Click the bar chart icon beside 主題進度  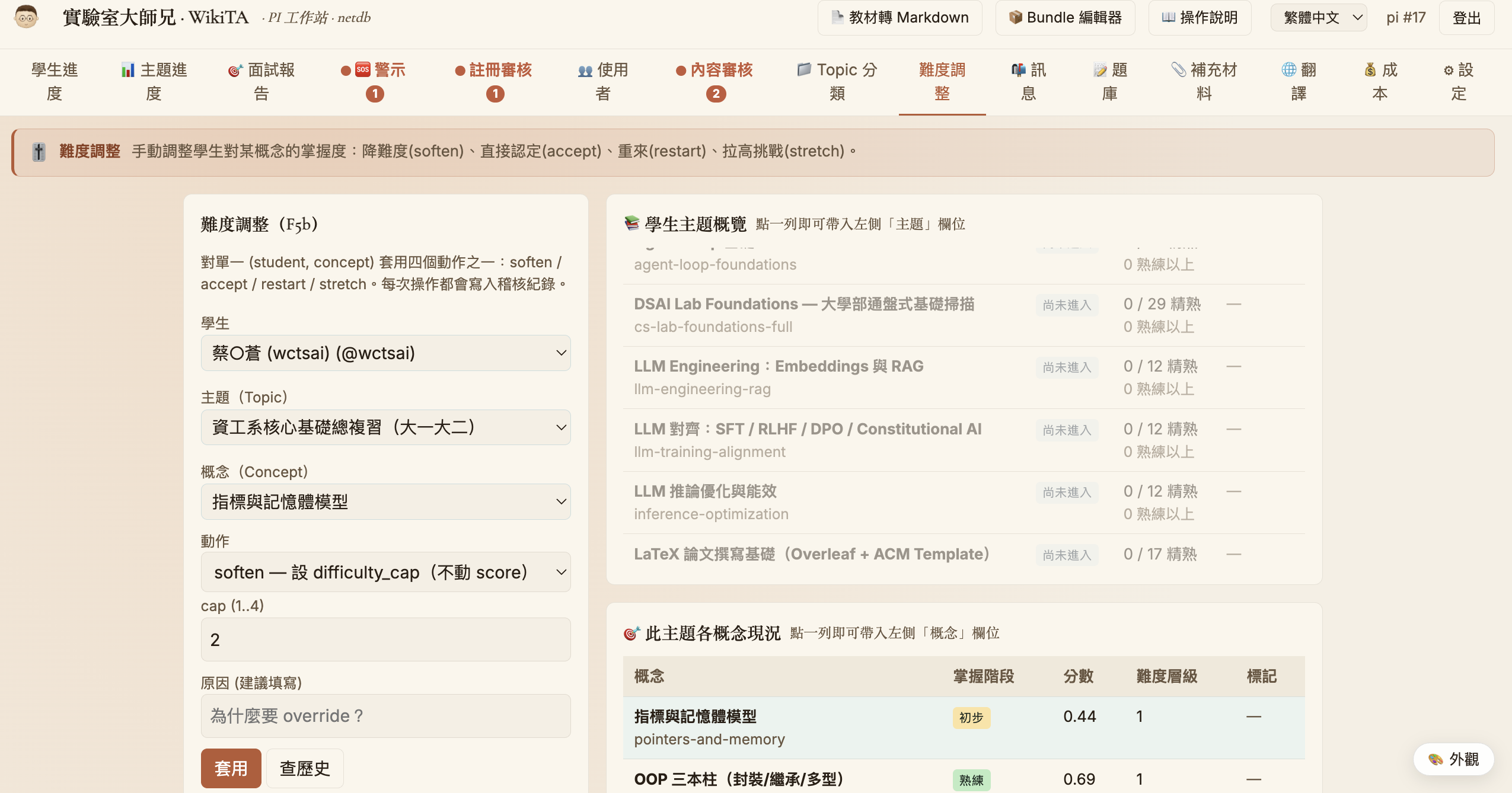[x=127, y=70]
